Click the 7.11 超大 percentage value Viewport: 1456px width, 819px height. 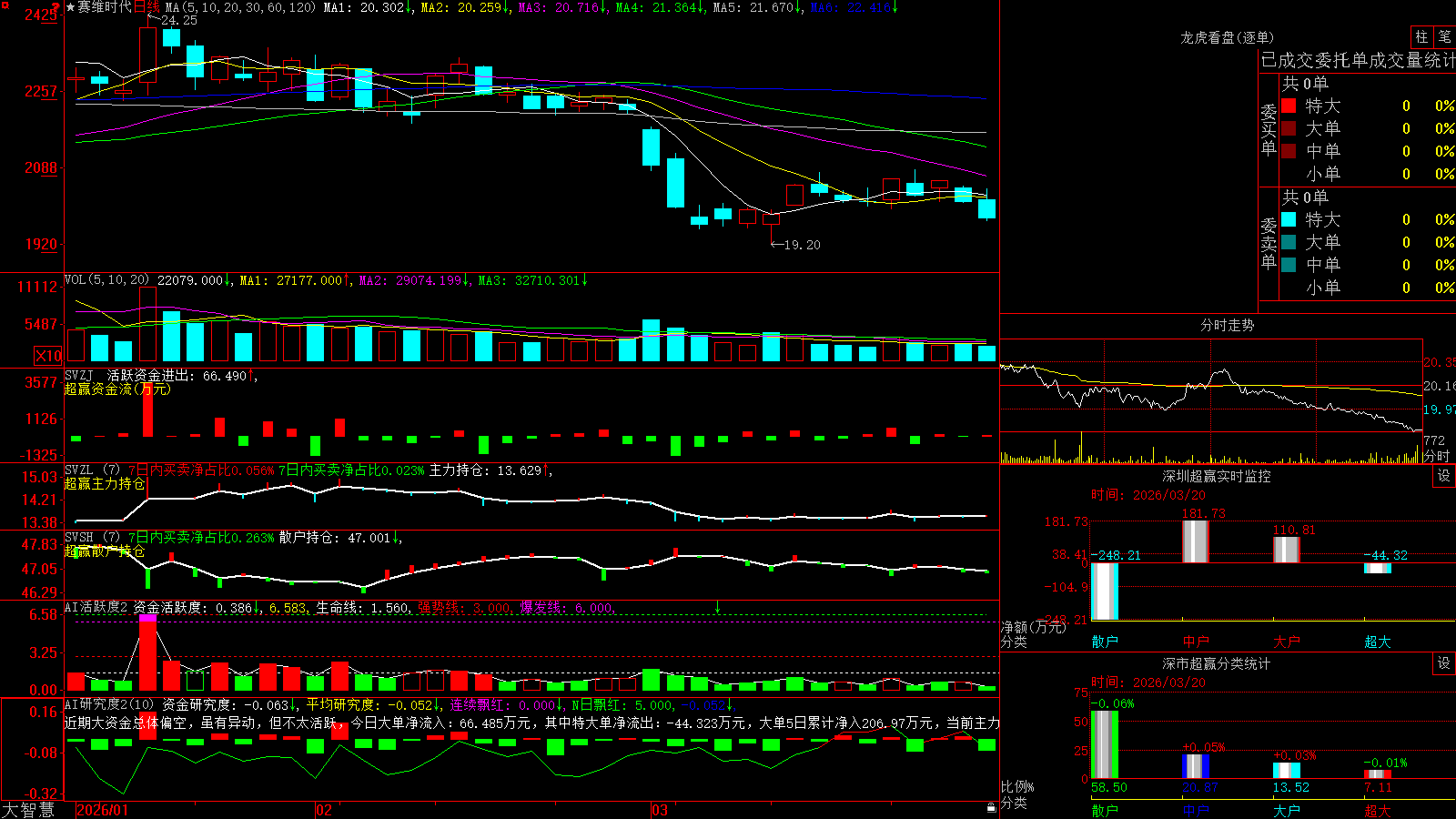click(1378, 787)
